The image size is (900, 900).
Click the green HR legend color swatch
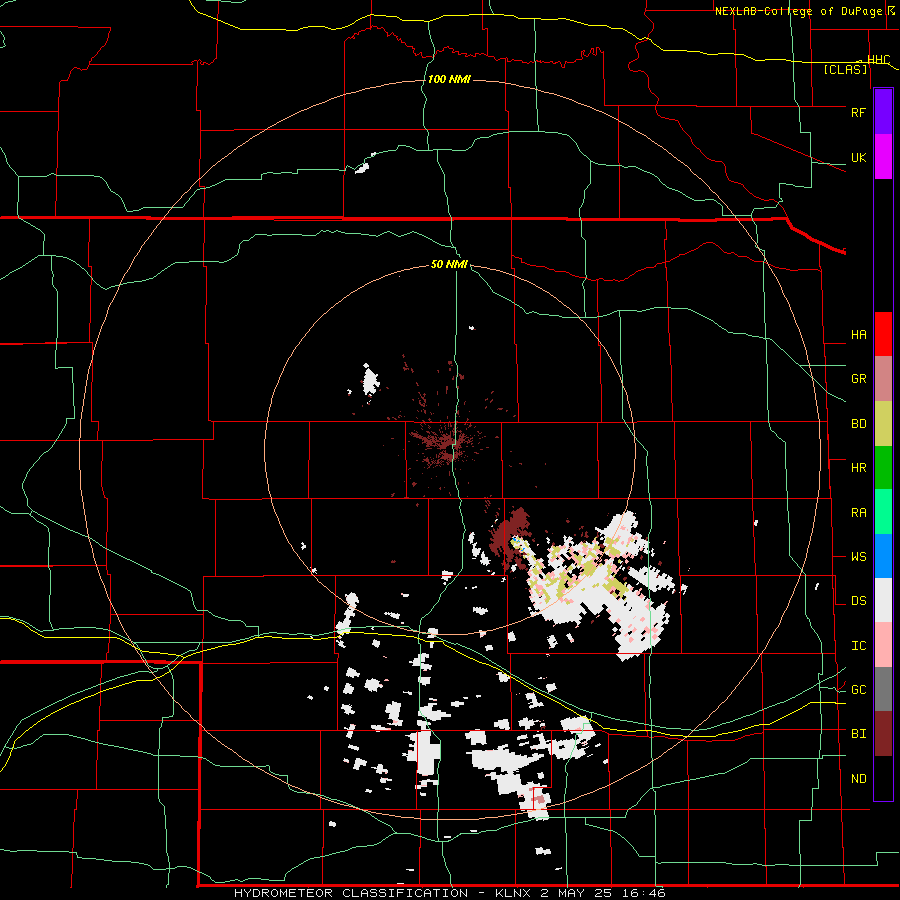coord(883,468)
